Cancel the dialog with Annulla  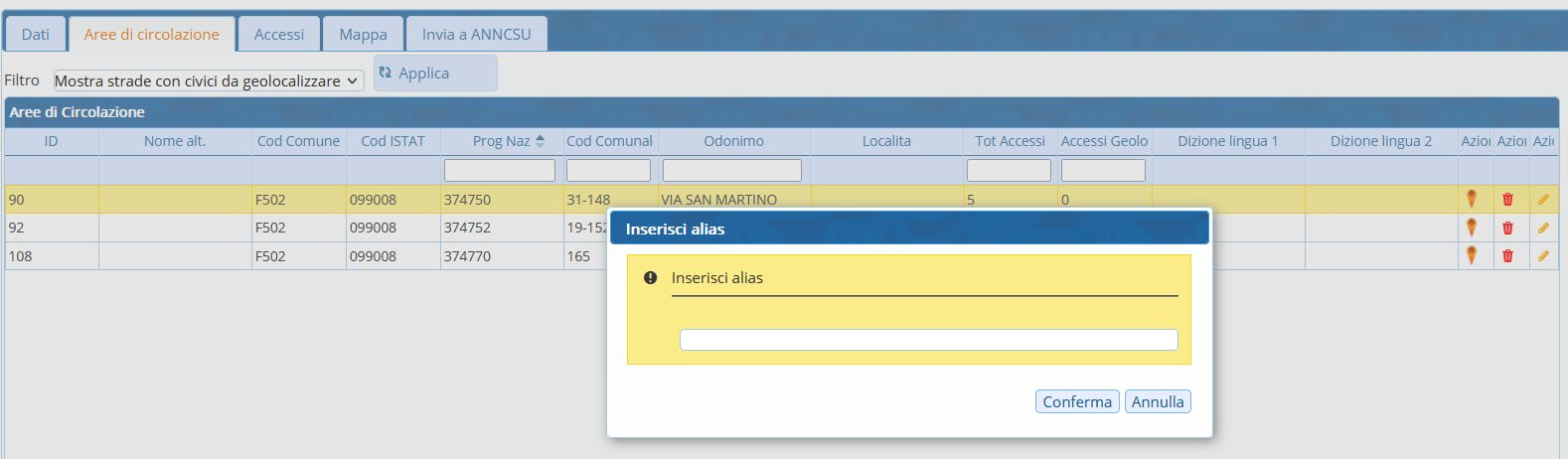point(1157,401)
